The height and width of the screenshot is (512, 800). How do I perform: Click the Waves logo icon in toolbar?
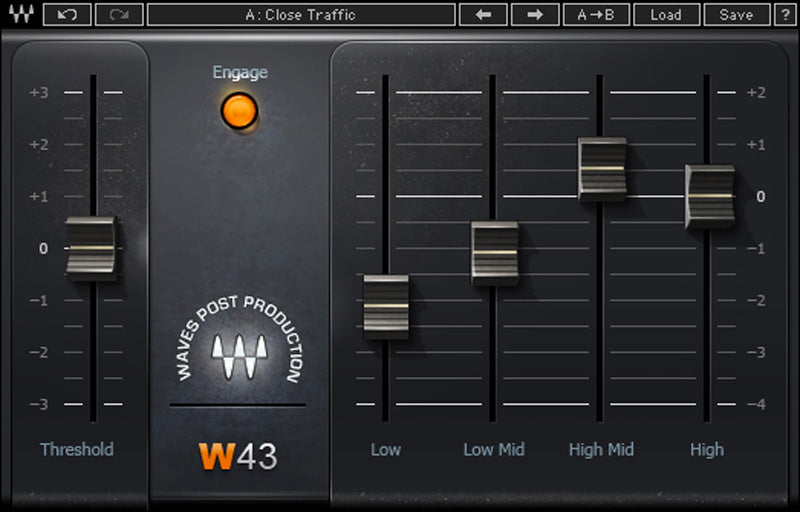point(21,14)
